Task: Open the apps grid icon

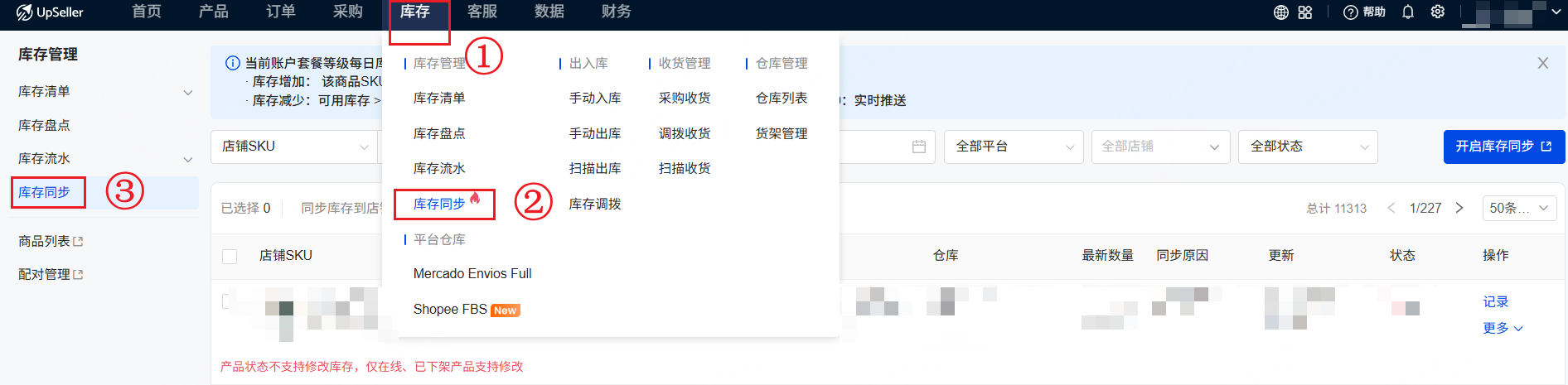Action: point(1305,12)
